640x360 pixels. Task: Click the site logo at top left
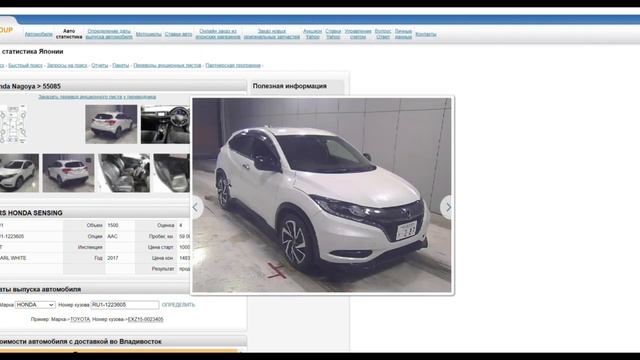click(x=7, y=30)
